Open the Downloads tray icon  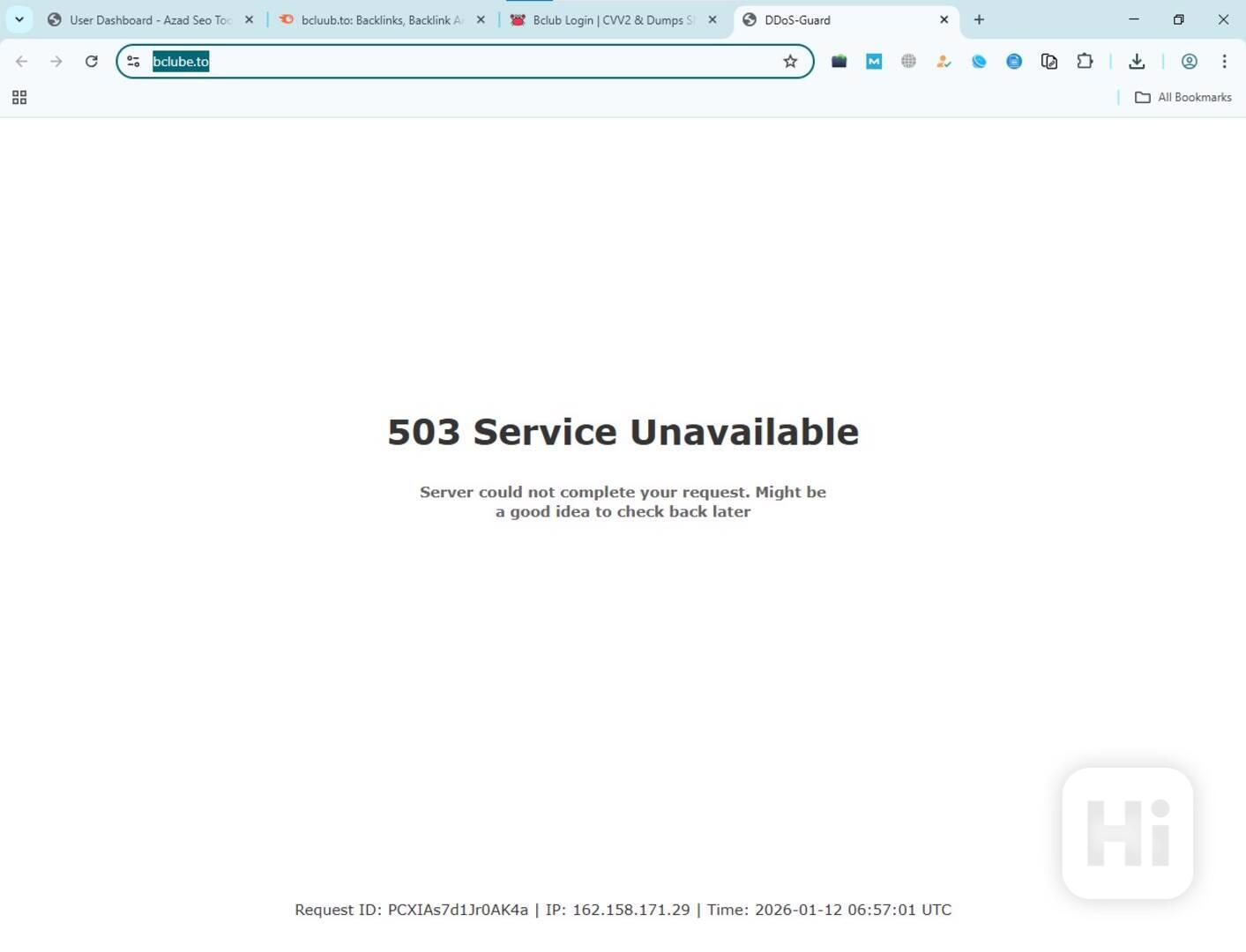coord(1137,61)
